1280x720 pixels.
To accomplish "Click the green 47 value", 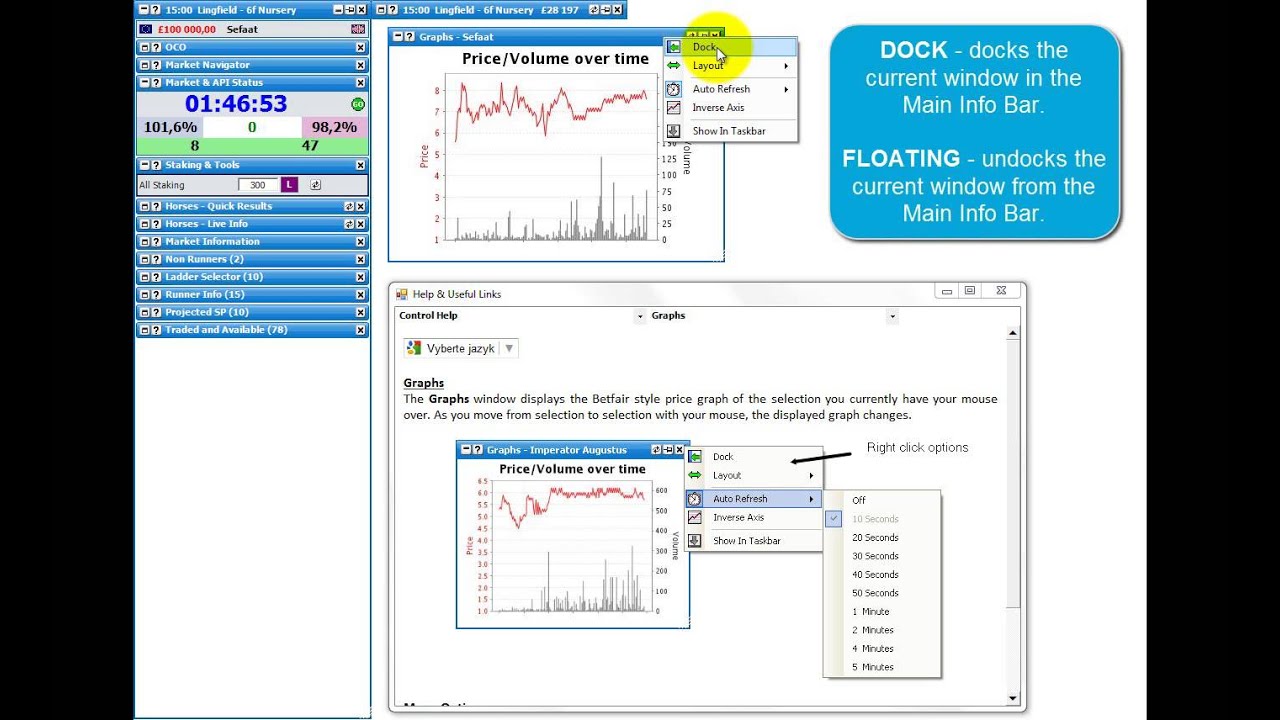I will [310, 146].
